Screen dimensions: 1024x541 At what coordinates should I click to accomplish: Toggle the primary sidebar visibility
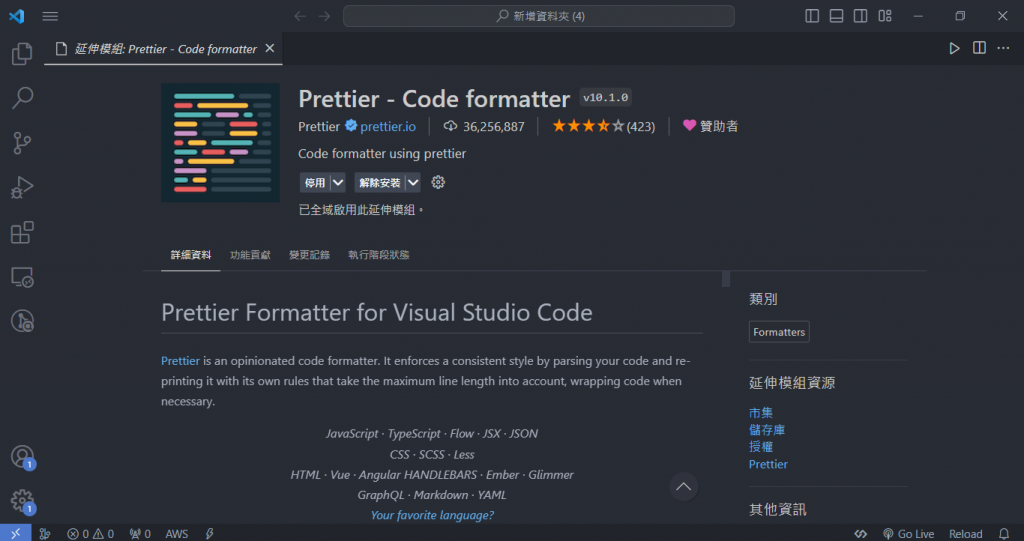[x=812, y=16]
